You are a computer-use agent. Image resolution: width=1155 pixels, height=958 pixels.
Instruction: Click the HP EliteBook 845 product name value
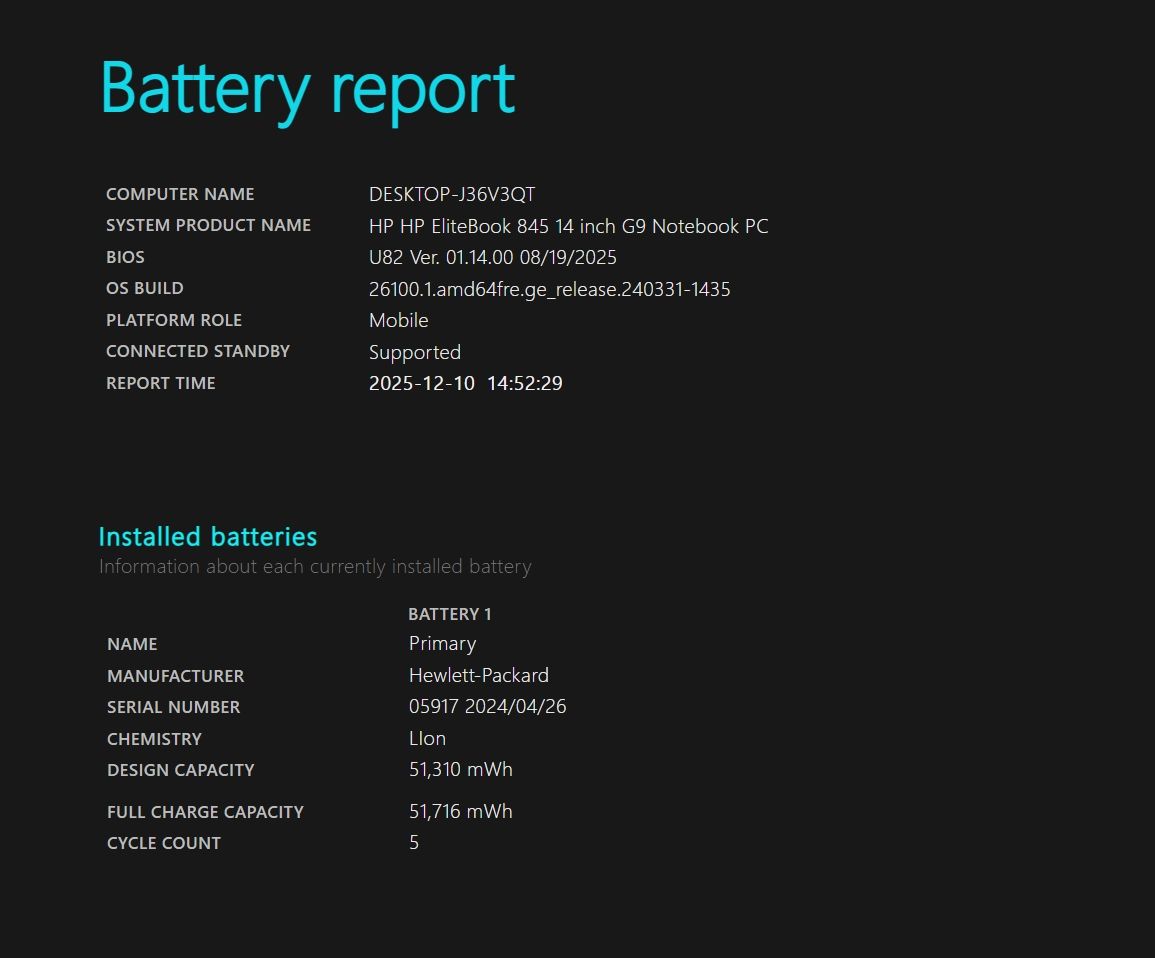568,226
